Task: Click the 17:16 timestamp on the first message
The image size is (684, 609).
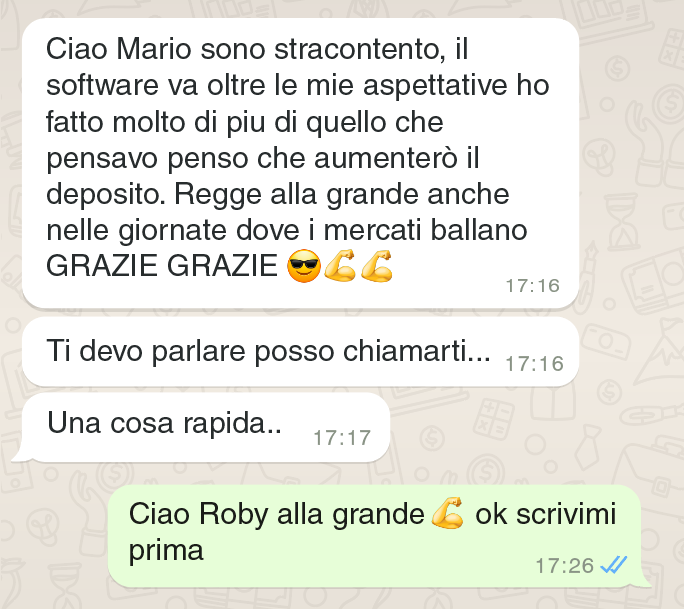Action: pyautogui.click(x=532, y=286)
